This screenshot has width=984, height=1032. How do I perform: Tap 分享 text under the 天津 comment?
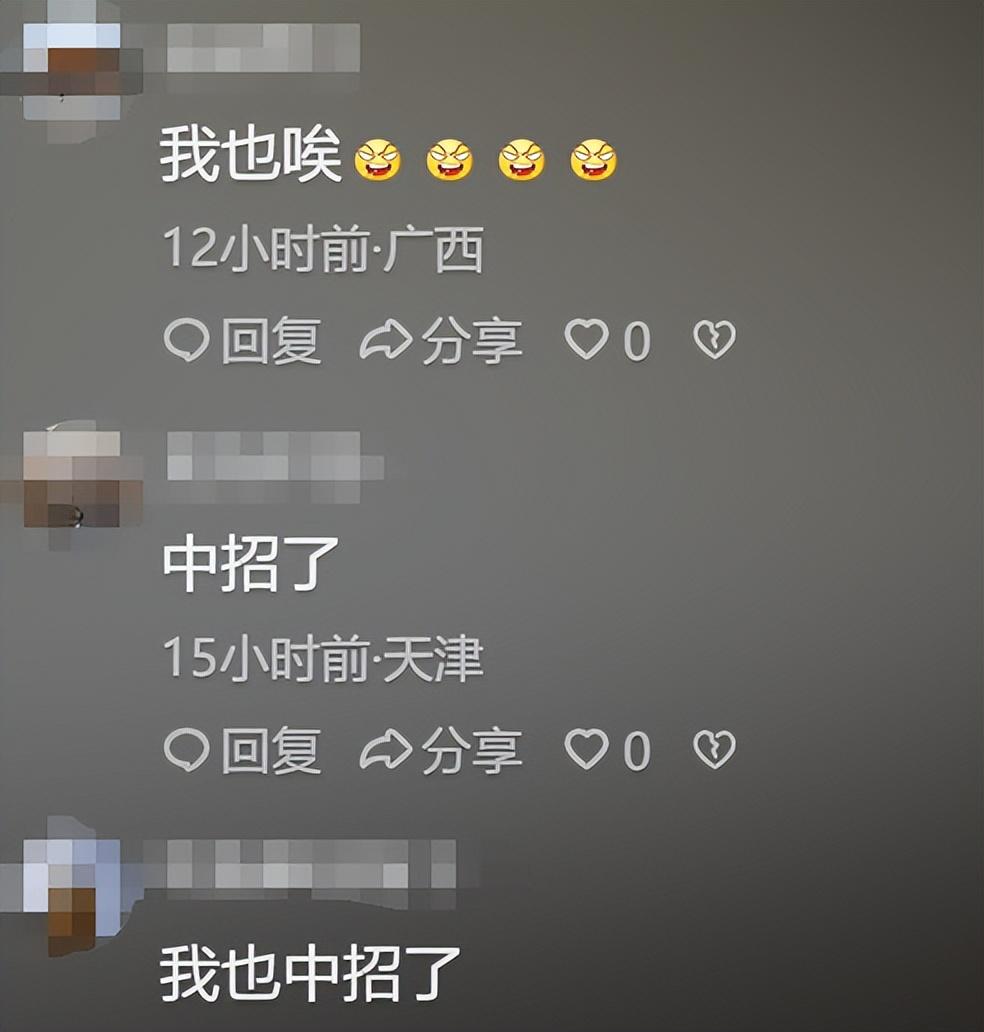(x=472, y=750)
